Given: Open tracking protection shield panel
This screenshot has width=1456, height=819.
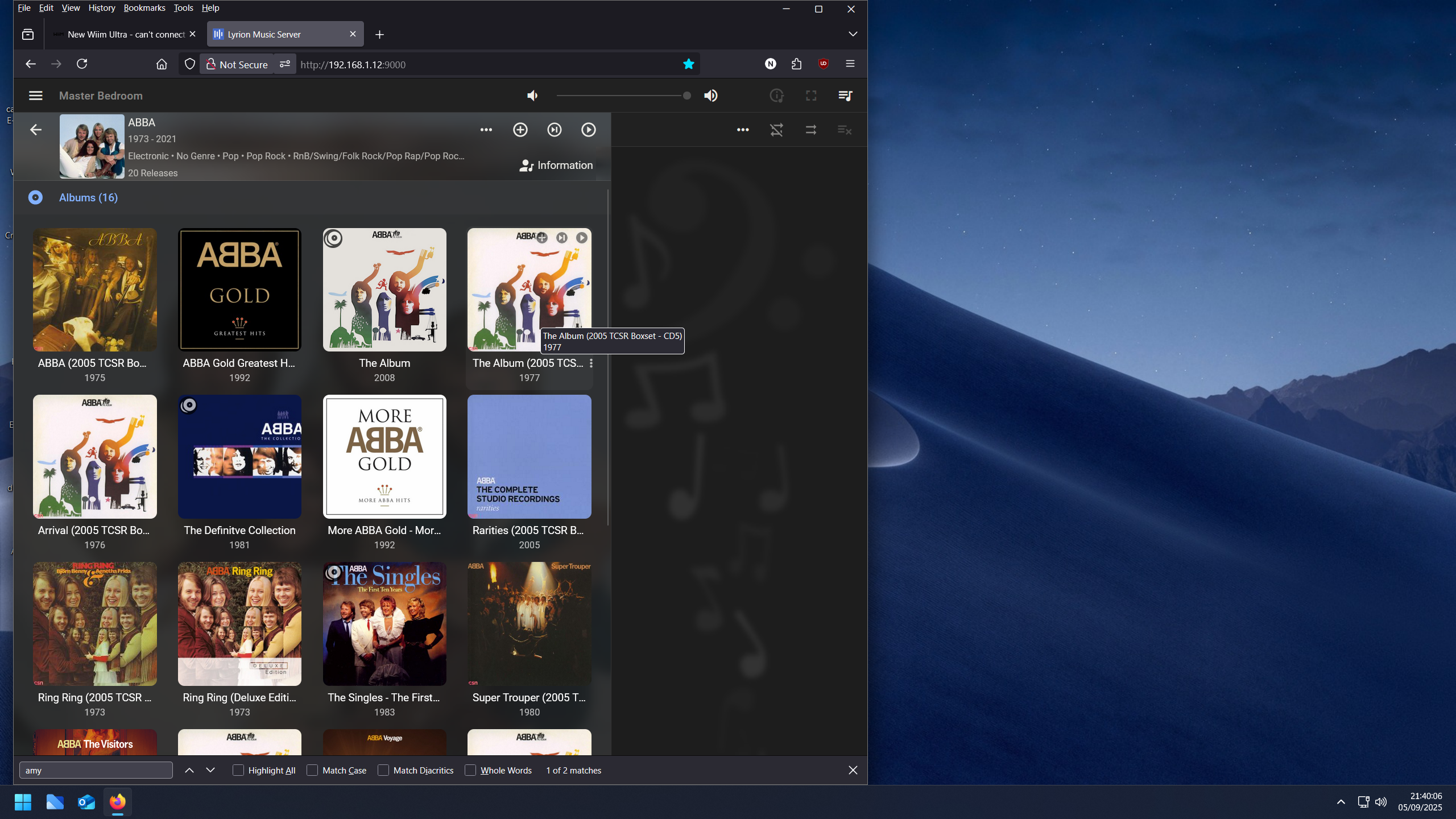Looking at the screenshot, I should tap(190, 64).
